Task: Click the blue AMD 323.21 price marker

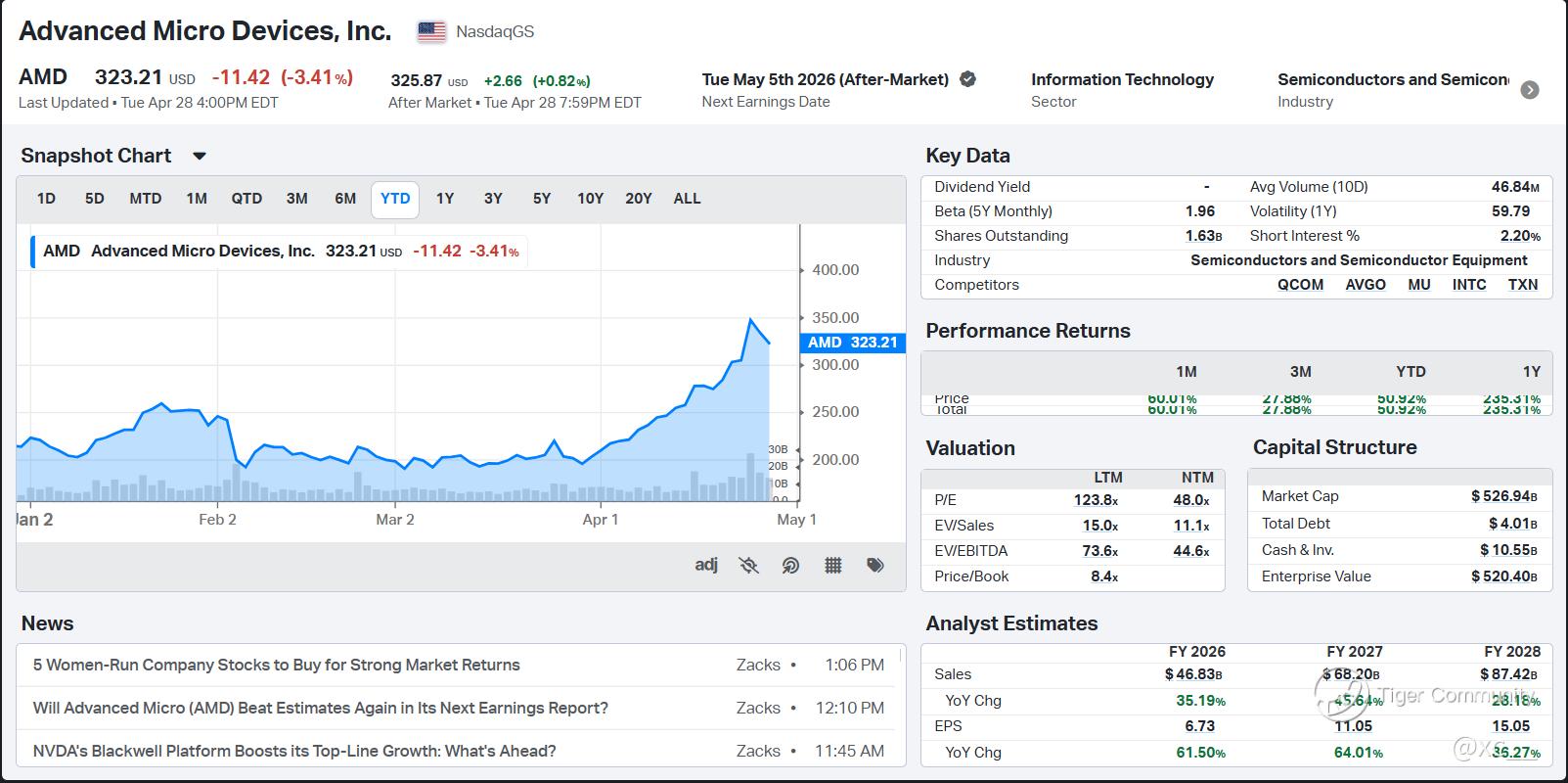Action: click(852, 343)
